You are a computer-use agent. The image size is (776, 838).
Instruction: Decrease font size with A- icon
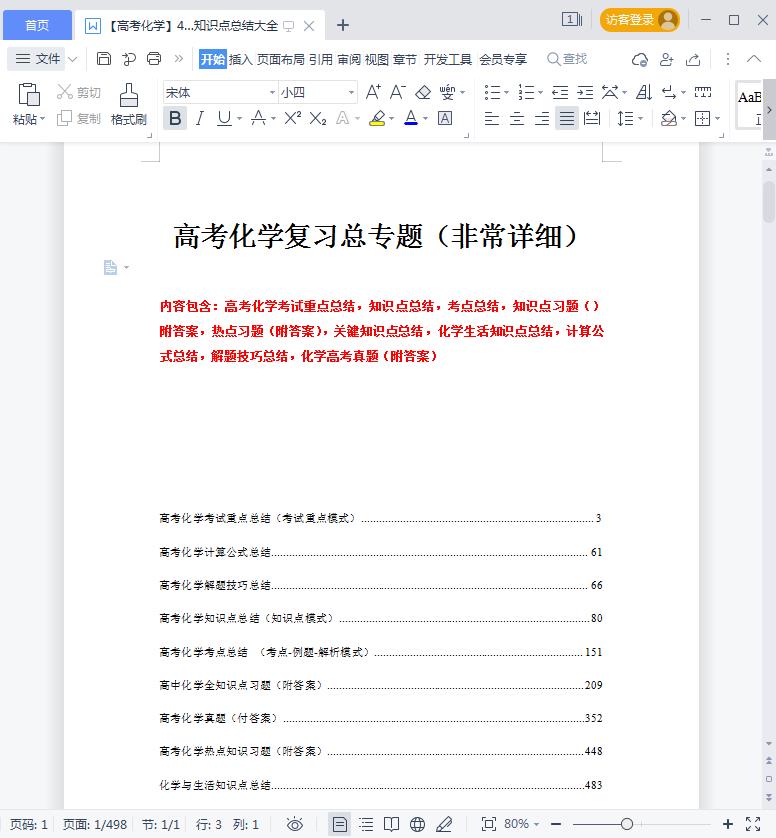[x=398, y=92]
